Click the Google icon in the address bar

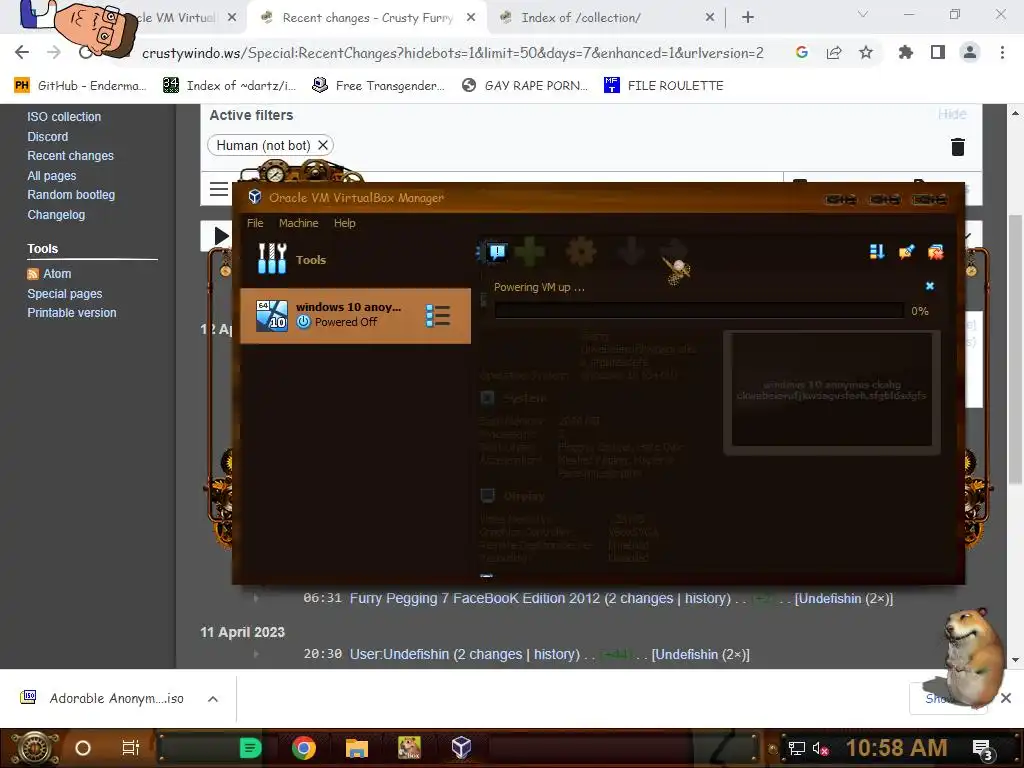click(x=802, y=52)
